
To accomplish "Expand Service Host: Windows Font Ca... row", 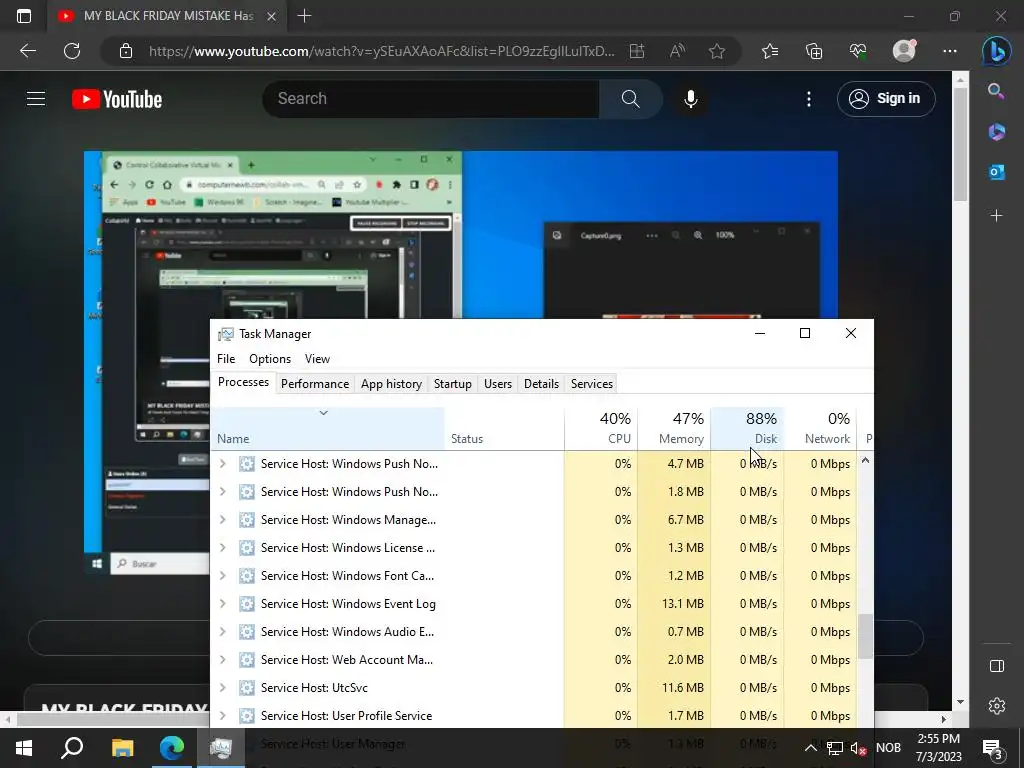I will coord(223,576).
